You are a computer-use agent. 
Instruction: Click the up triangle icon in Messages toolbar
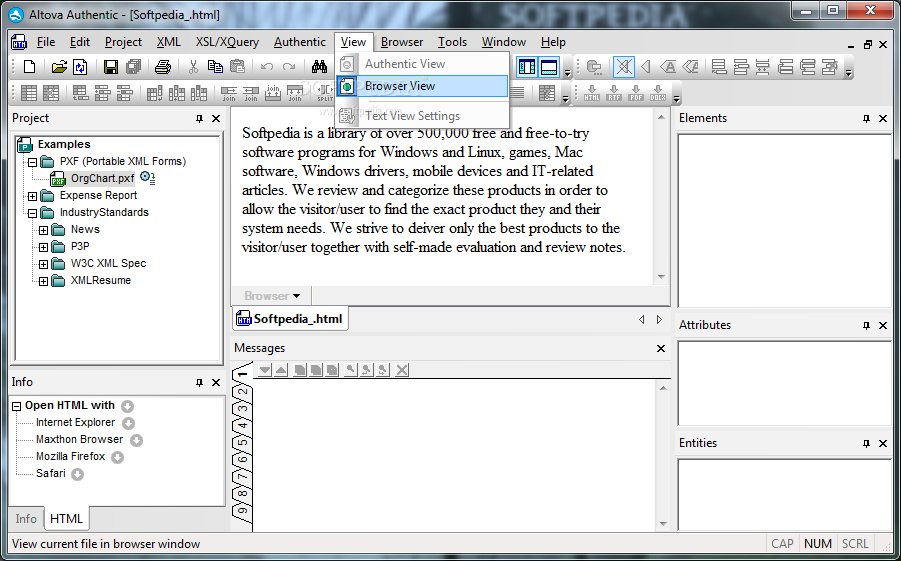280,370
